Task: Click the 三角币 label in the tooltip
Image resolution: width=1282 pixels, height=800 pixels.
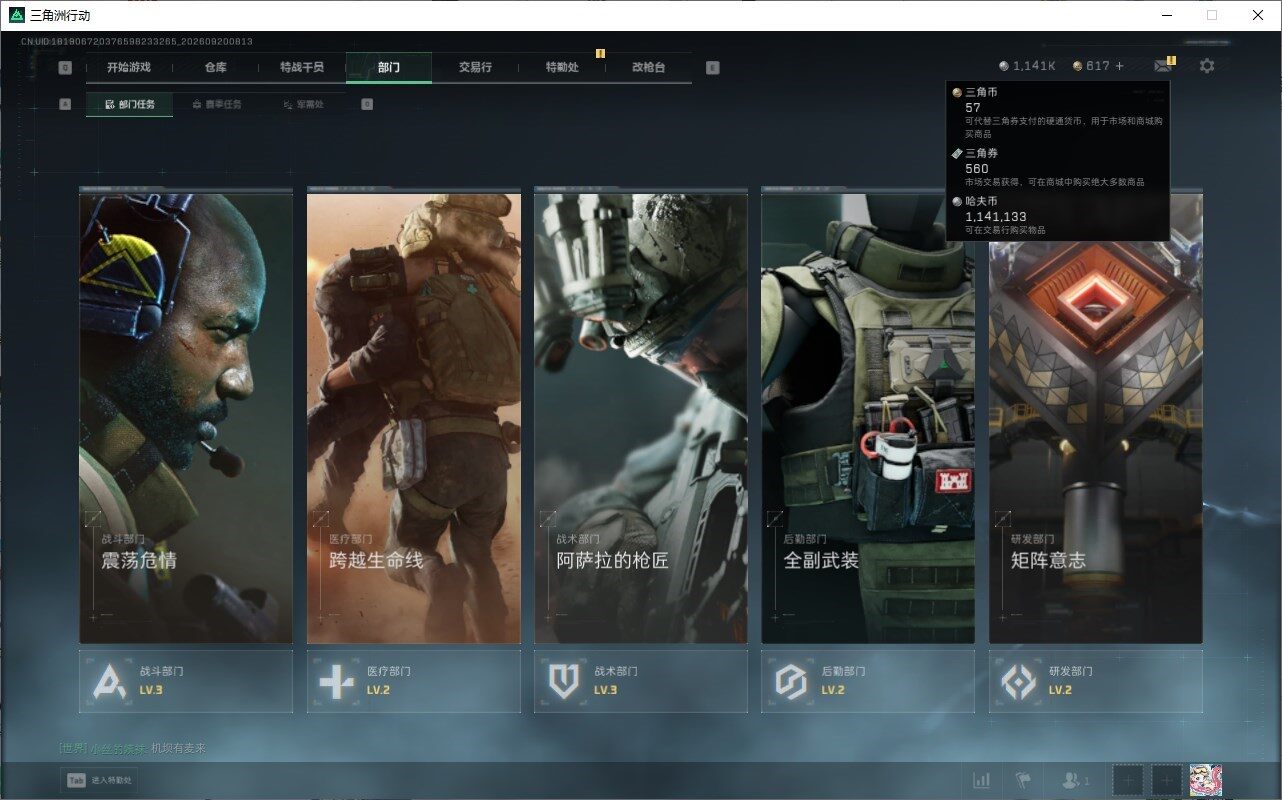Action: tap(981, 92)
